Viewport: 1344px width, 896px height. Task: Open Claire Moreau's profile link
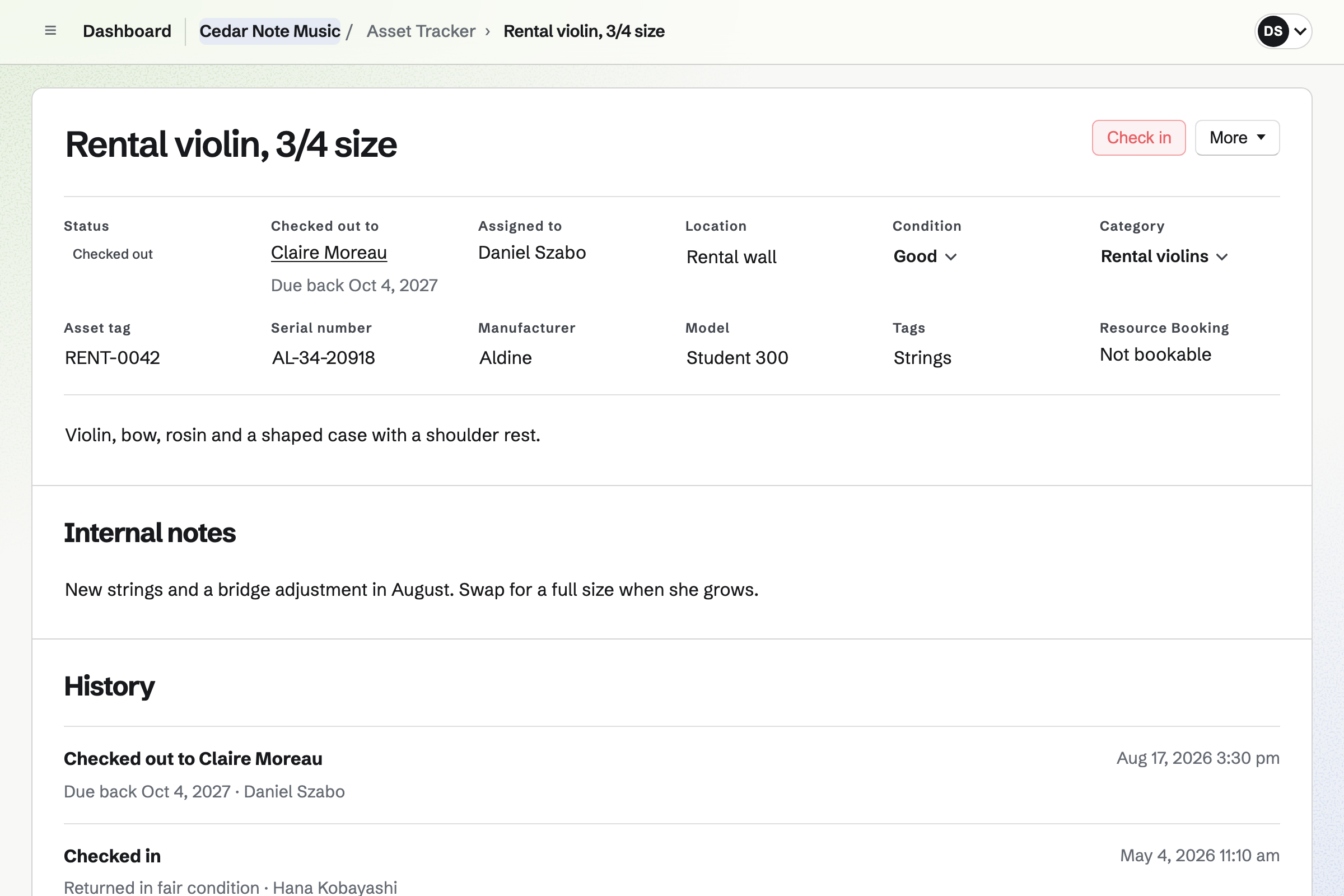pos(329,253)
